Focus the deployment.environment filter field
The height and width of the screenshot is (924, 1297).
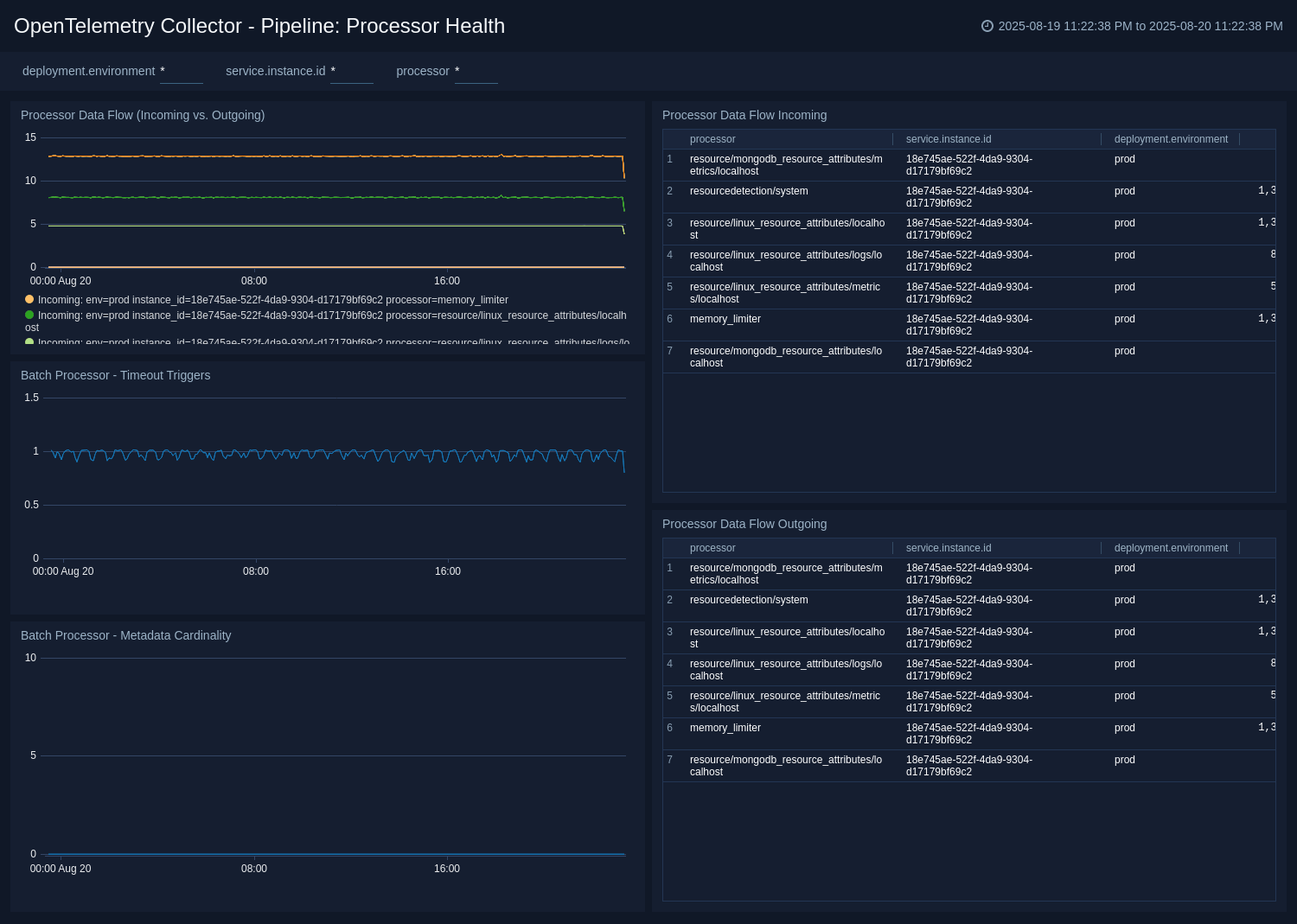click(182, 72)
